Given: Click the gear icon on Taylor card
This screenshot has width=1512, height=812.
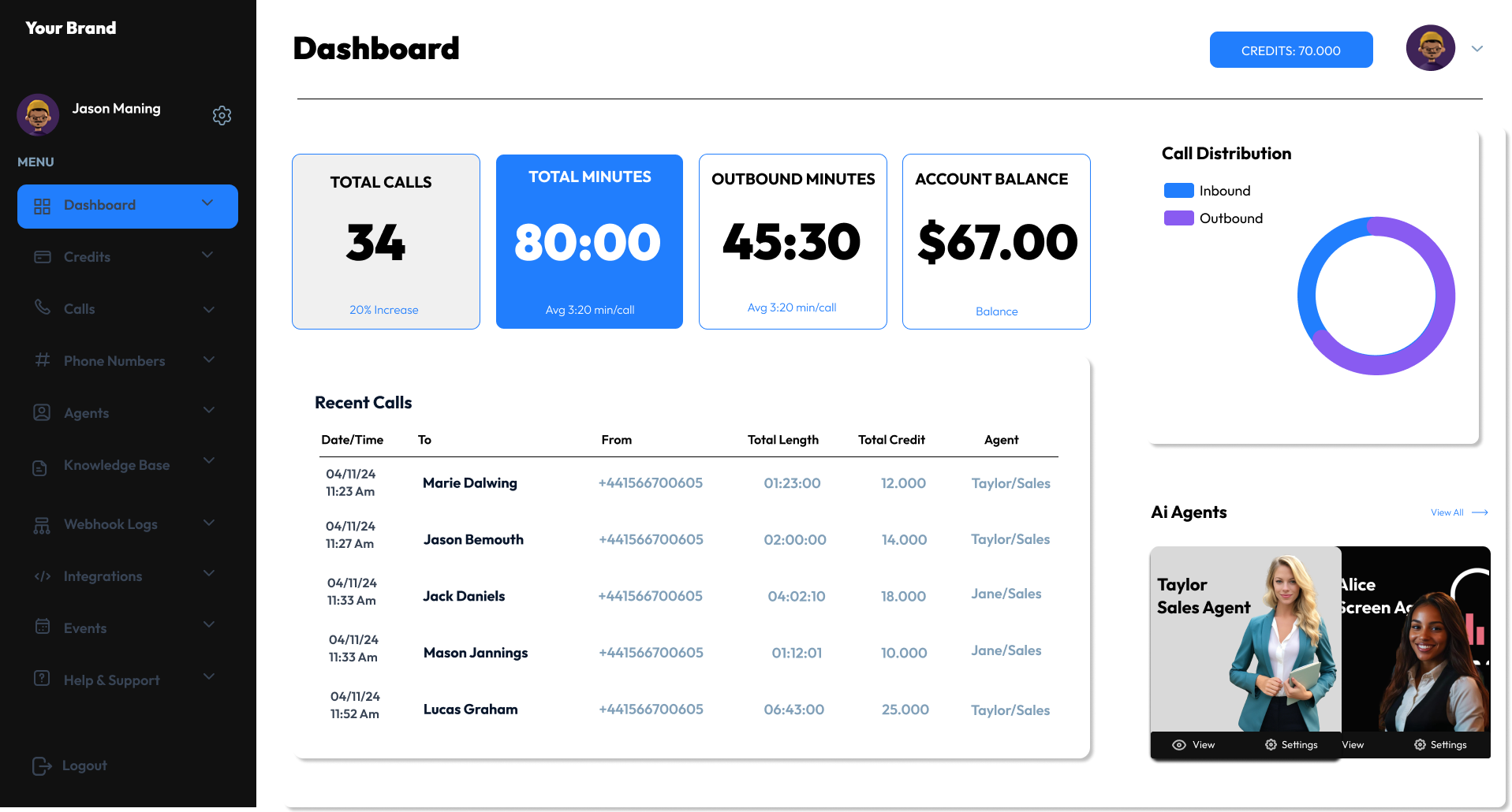Looking at the screenshot, I should pyautogui.click(x=1271, y=745).
